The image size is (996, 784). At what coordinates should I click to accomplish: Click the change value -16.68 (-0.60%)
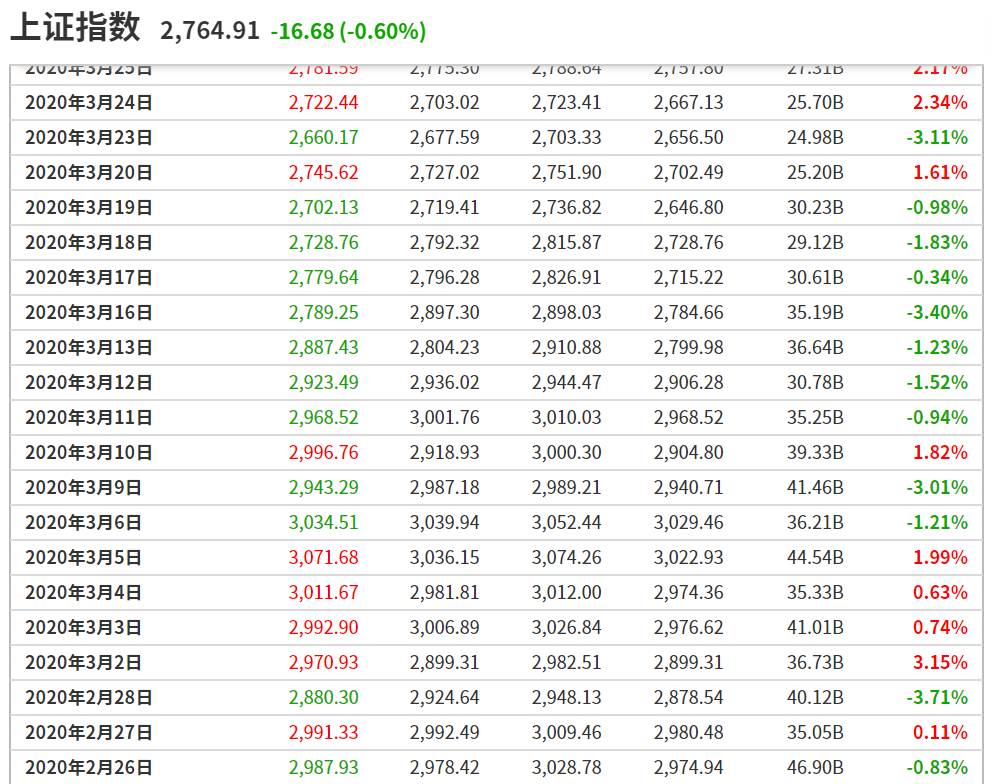[x=348, y=31]
